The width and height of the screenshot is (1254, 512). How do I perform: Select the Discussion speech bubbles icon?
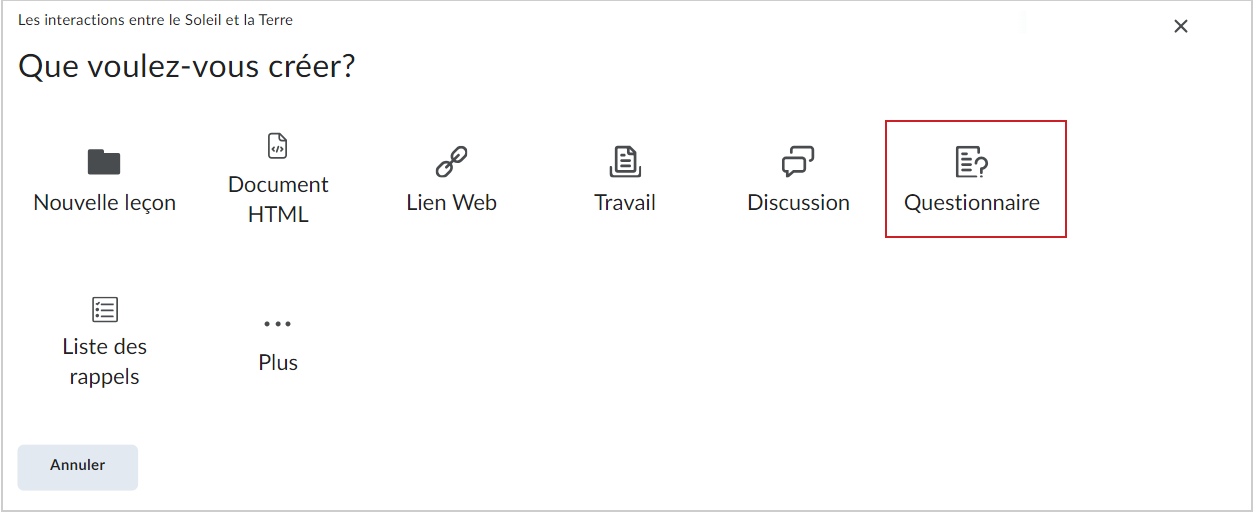point(798,161)
